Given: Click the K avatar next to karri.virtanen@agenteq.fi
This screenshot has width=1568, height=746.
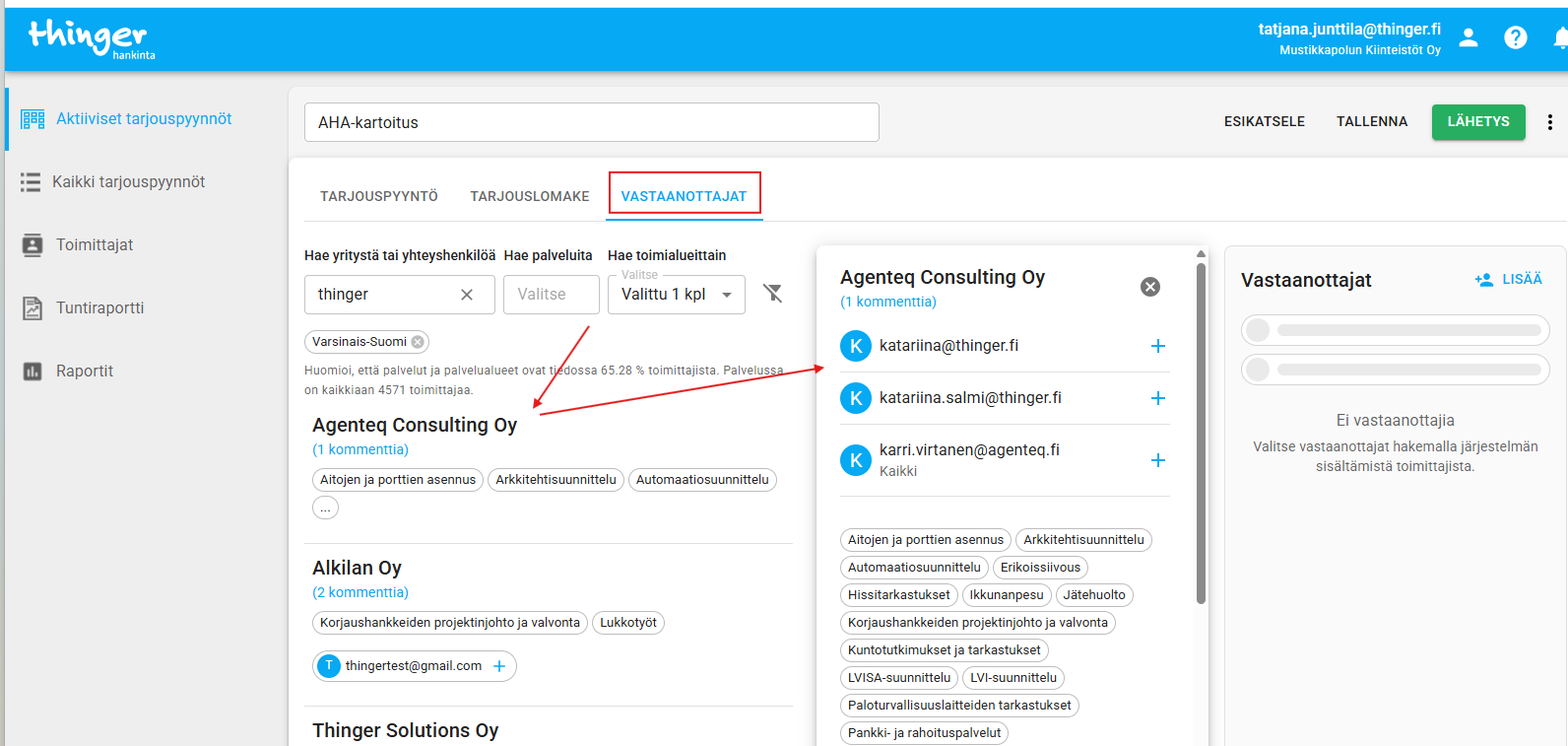Looking at the screenshot, I should [x=856, y=460].
